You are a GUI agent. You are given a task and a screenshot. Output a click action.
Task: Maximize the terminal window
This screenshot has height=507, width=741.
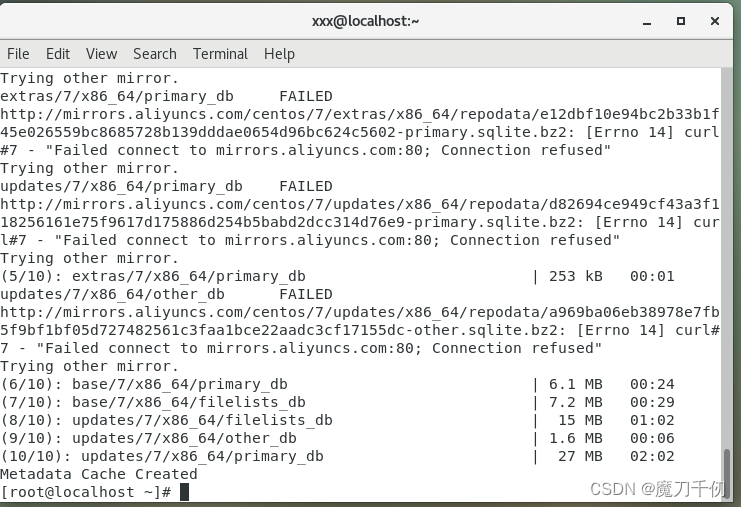[681, 21]
